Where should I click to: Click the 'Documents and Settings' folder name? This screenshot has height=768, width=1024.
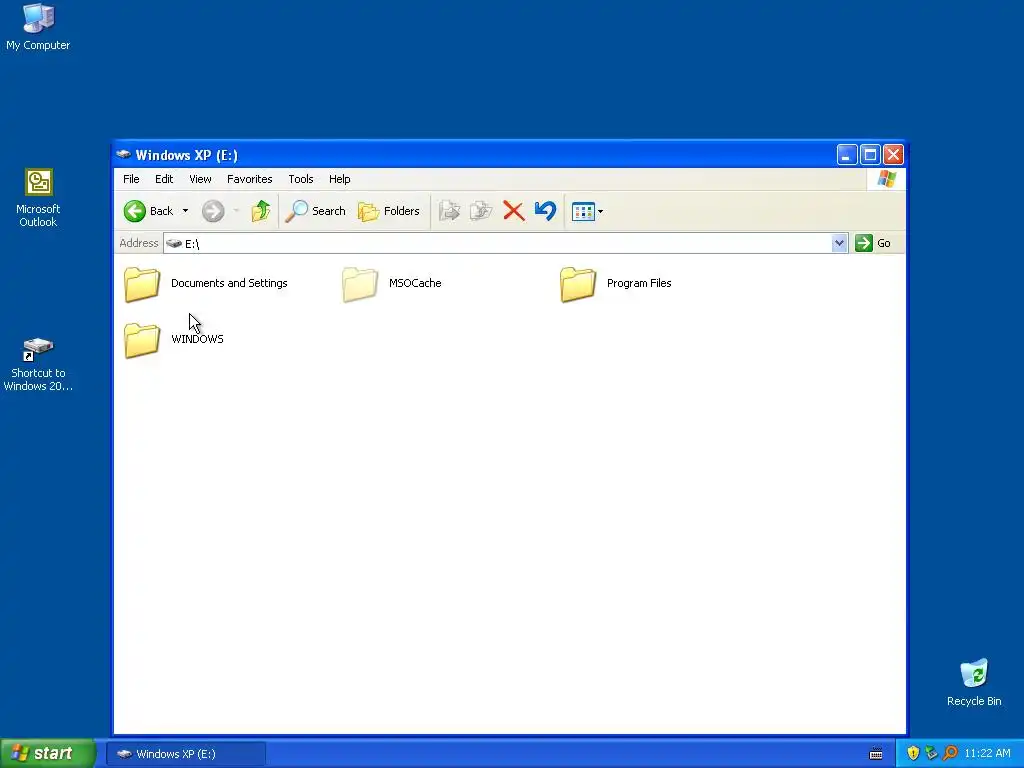229,283
